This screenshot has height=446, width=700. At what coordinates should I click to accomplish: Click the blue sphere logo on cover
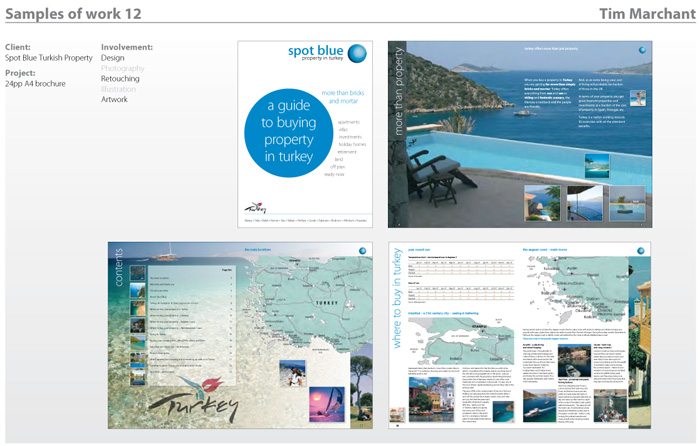coord(357,53)
